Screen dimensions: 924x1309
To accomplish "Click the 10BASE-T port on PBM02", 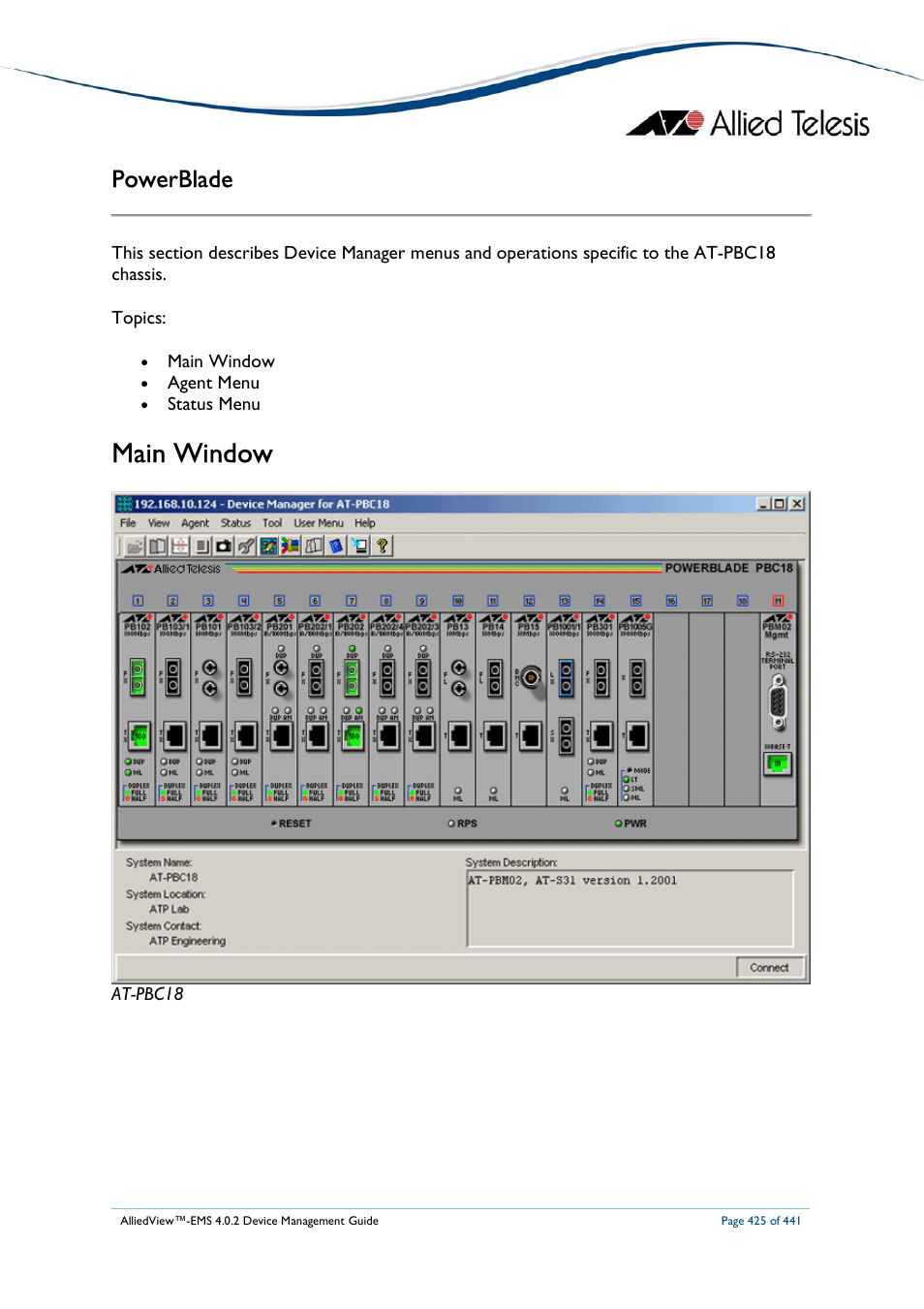I will (777, 764).
